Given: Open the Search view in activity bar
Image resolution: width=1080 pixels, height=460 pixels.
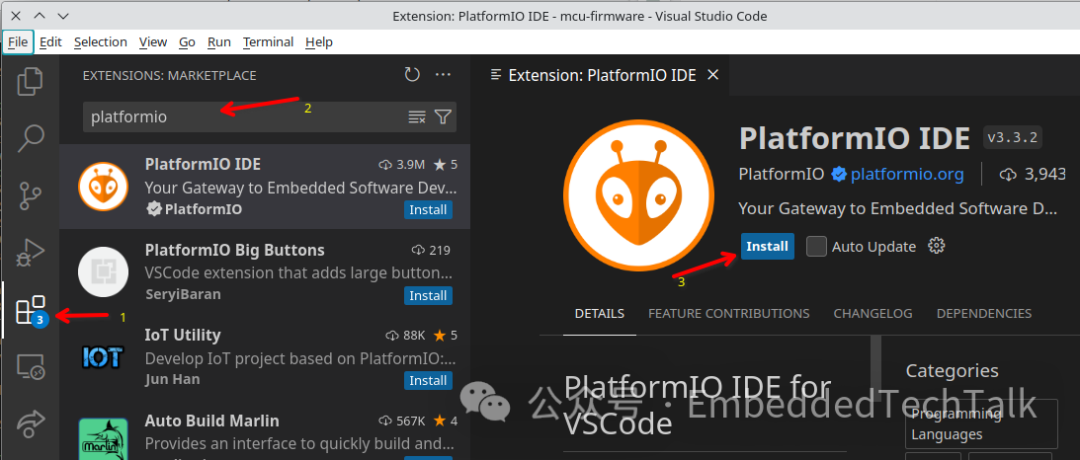Looking at the screenshot, I should [31, 138].
